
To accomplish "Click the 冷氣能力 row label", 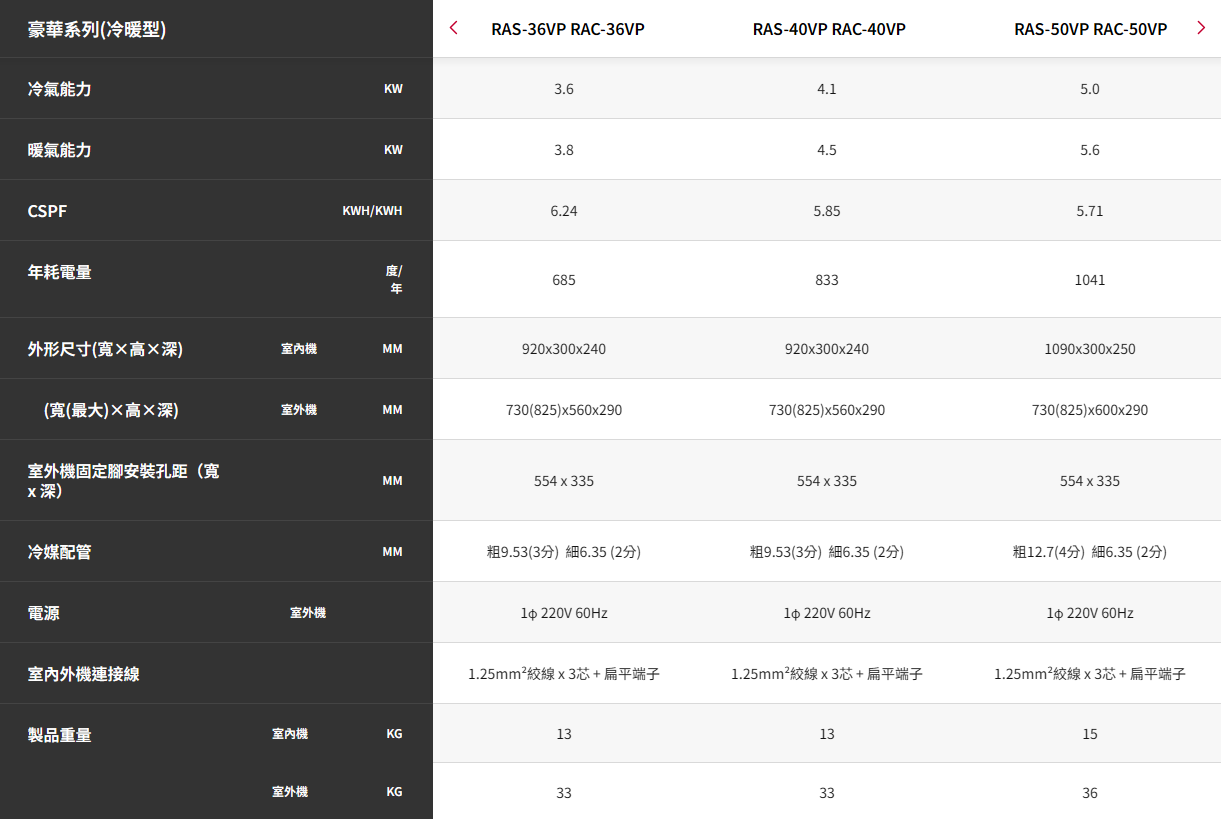I will [x=60, y=89].
